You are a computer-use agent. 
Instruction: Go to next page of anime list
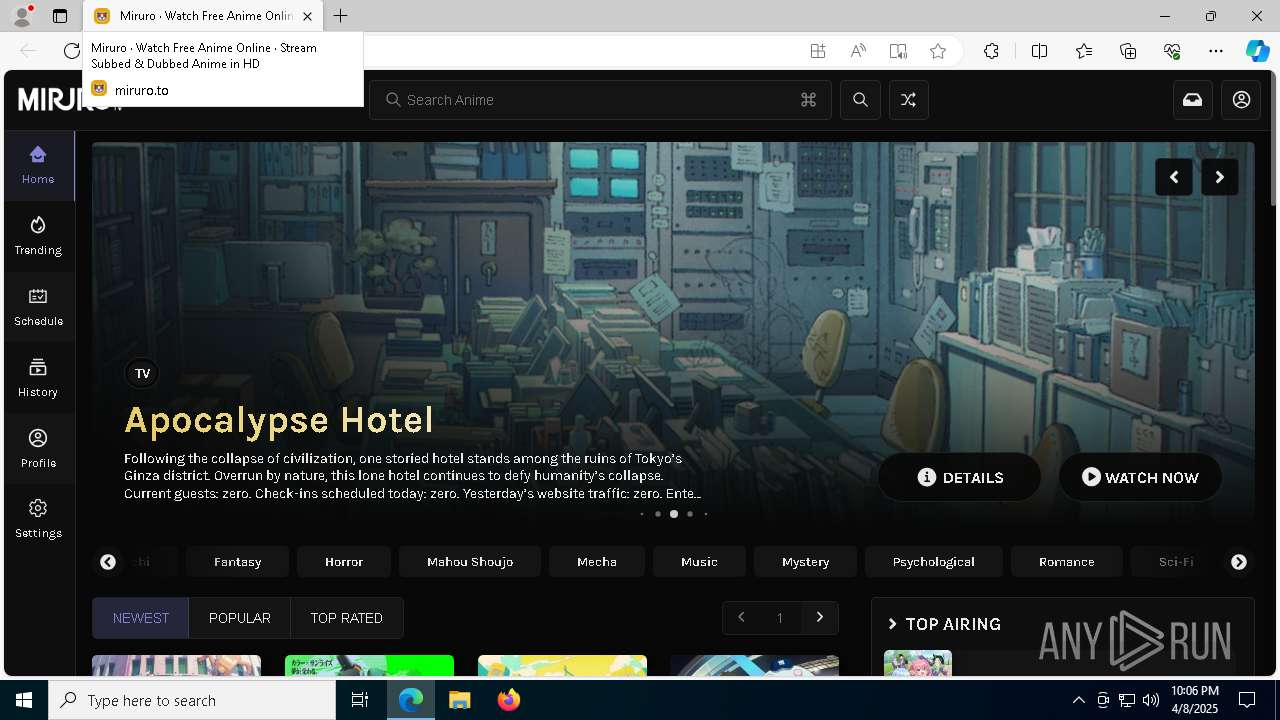[x=820, y=618]
